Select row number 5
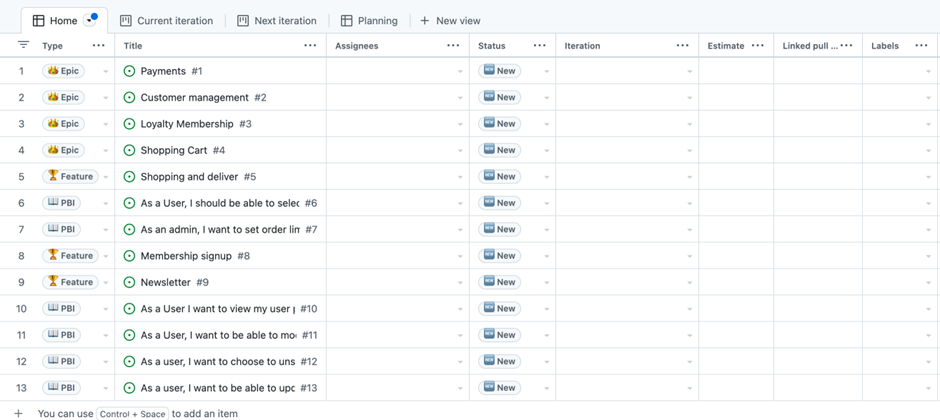The height and width of the screenshot is (420, 940). (22, 176)
